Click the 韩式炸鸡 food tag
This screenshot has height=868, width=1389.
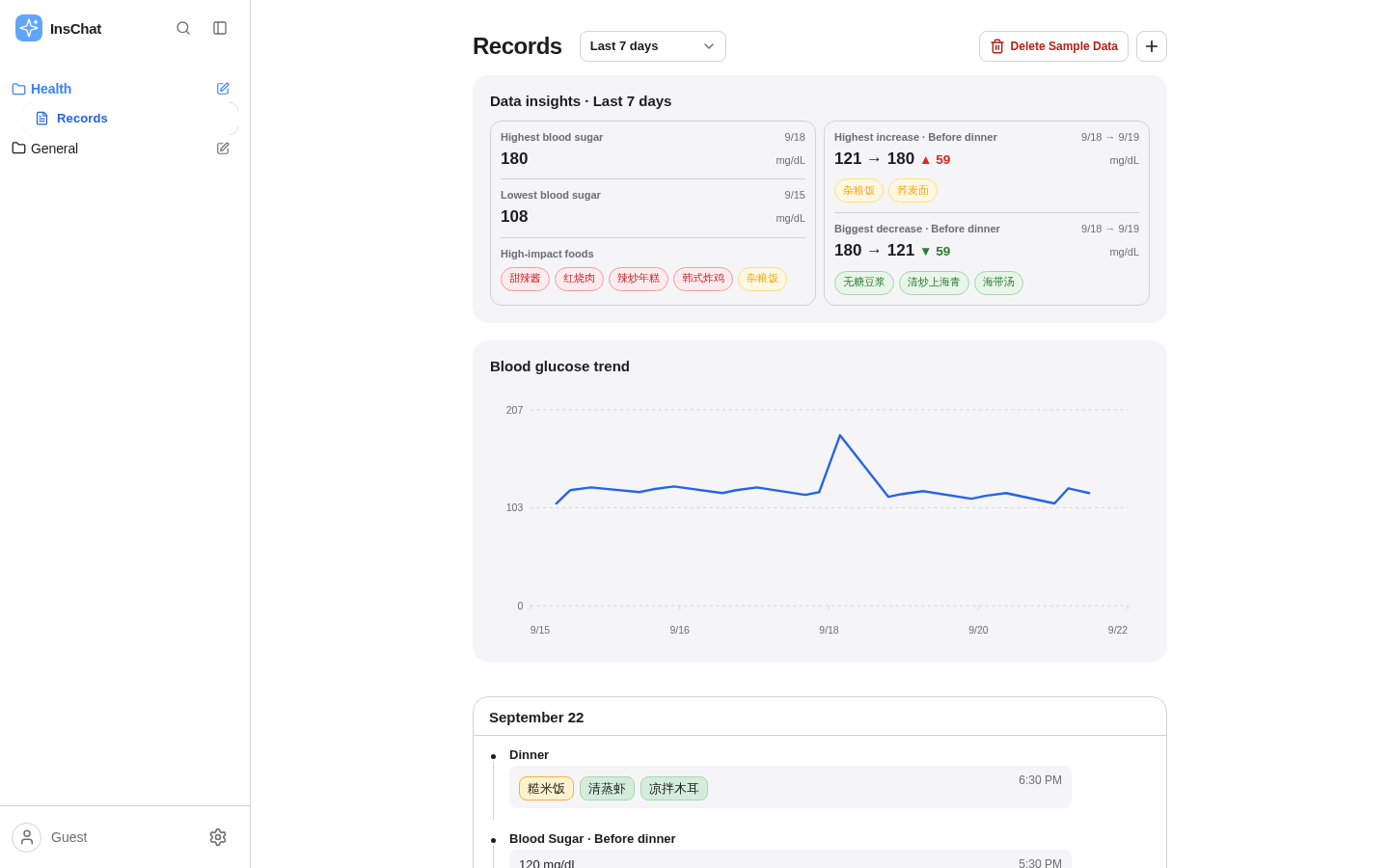tap(703, 279)
